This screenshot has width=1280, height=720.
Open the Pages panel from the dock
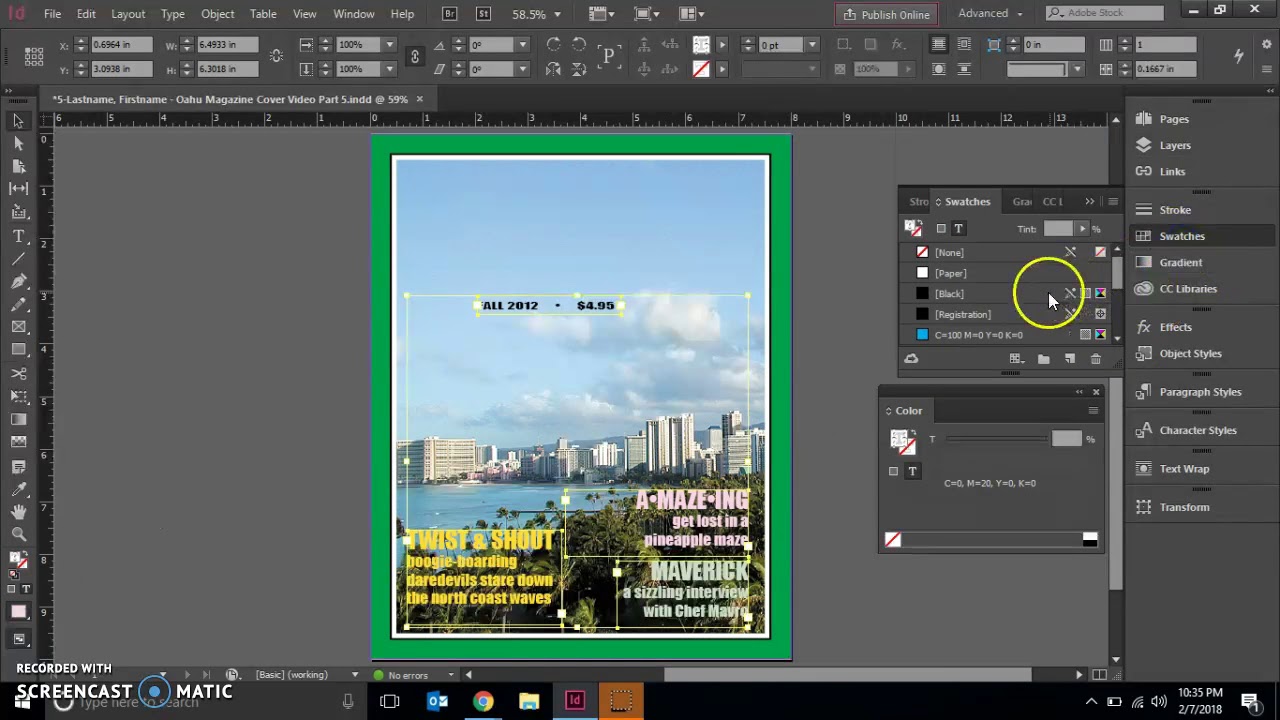1174,119
